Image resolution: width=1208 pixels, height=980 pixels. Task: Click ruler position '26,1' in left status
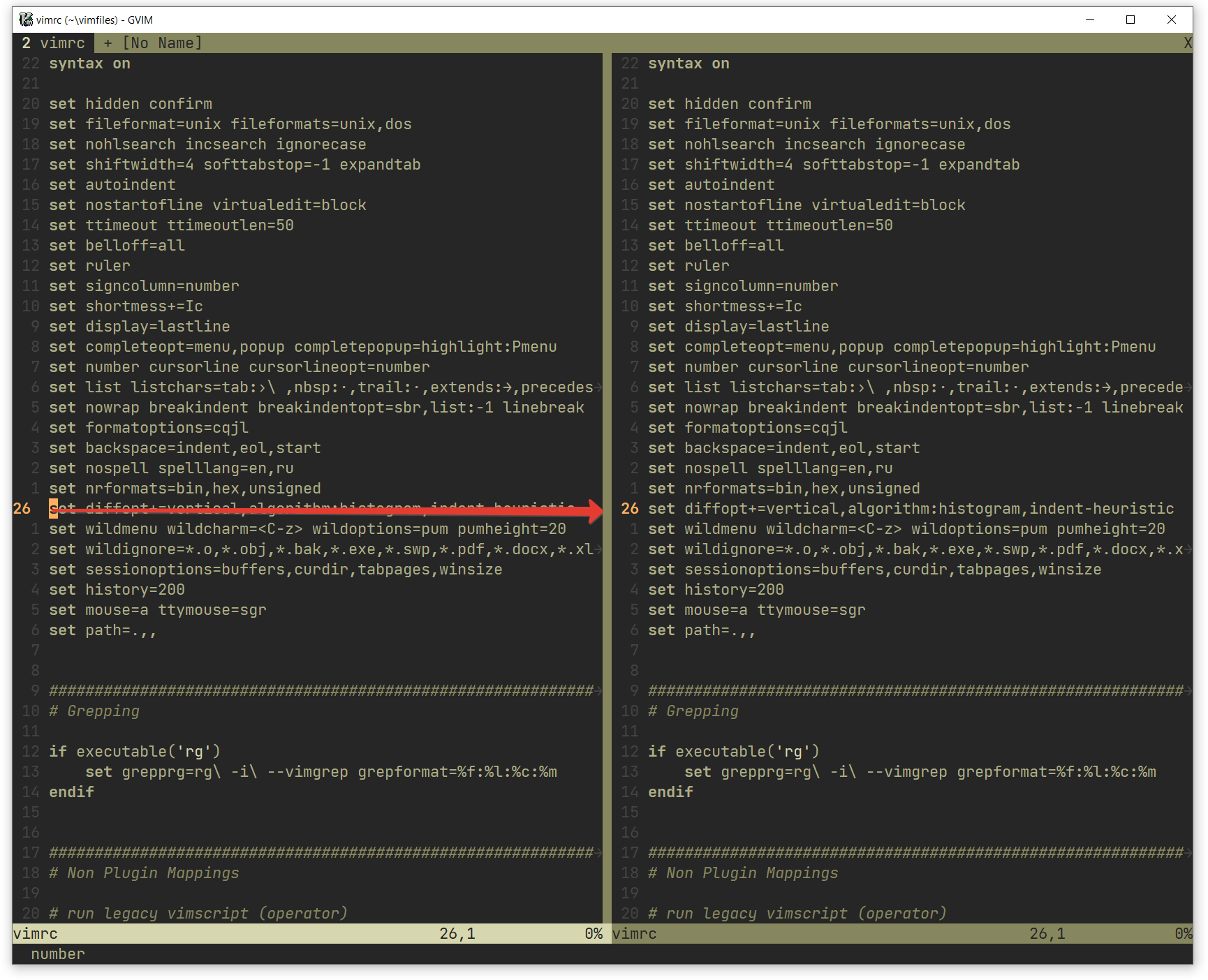[x=457, y=933]
